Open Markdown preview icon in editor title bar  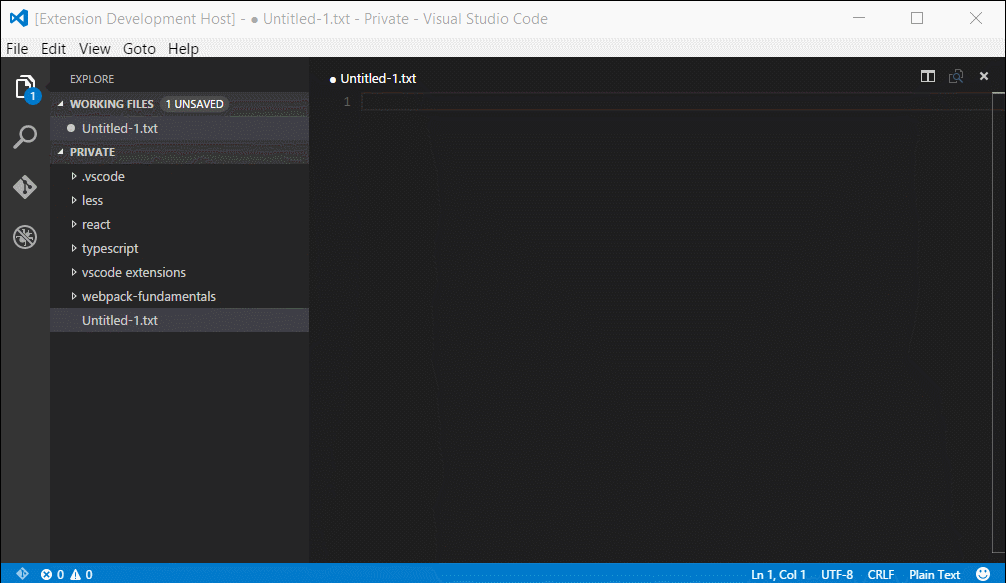click(x=955, y=76)
